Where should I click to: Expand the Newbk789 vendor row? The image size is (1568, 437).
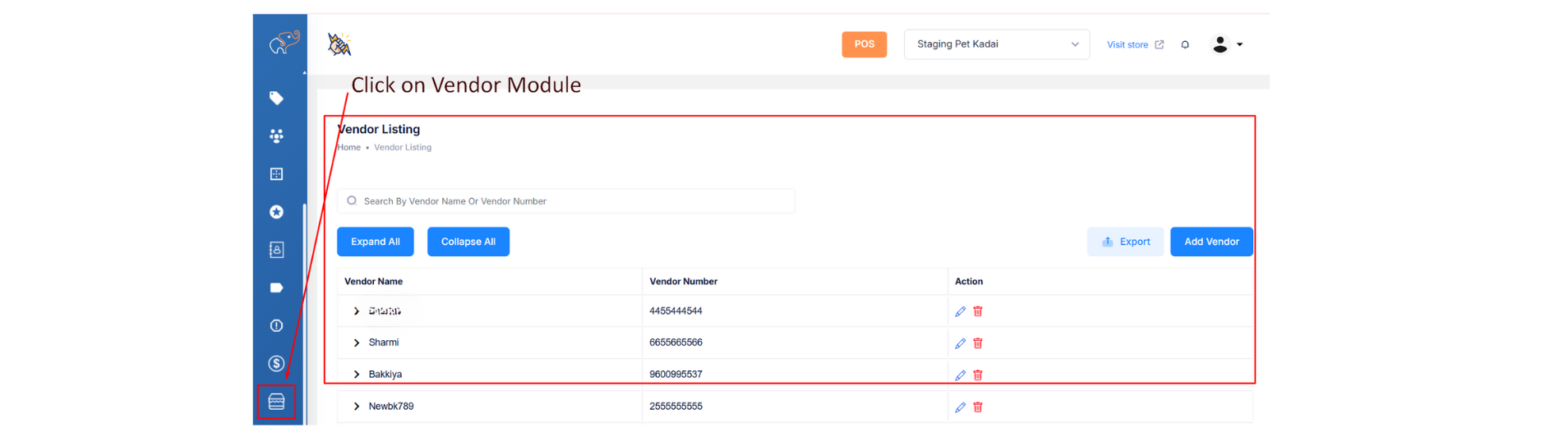pyautogui.click(x=357, y=407)
